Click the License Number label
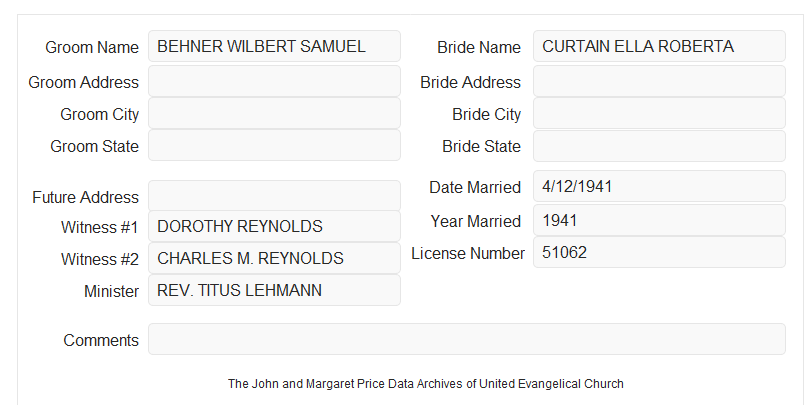The height and width of the screenshot is (405, 805). 468,254
